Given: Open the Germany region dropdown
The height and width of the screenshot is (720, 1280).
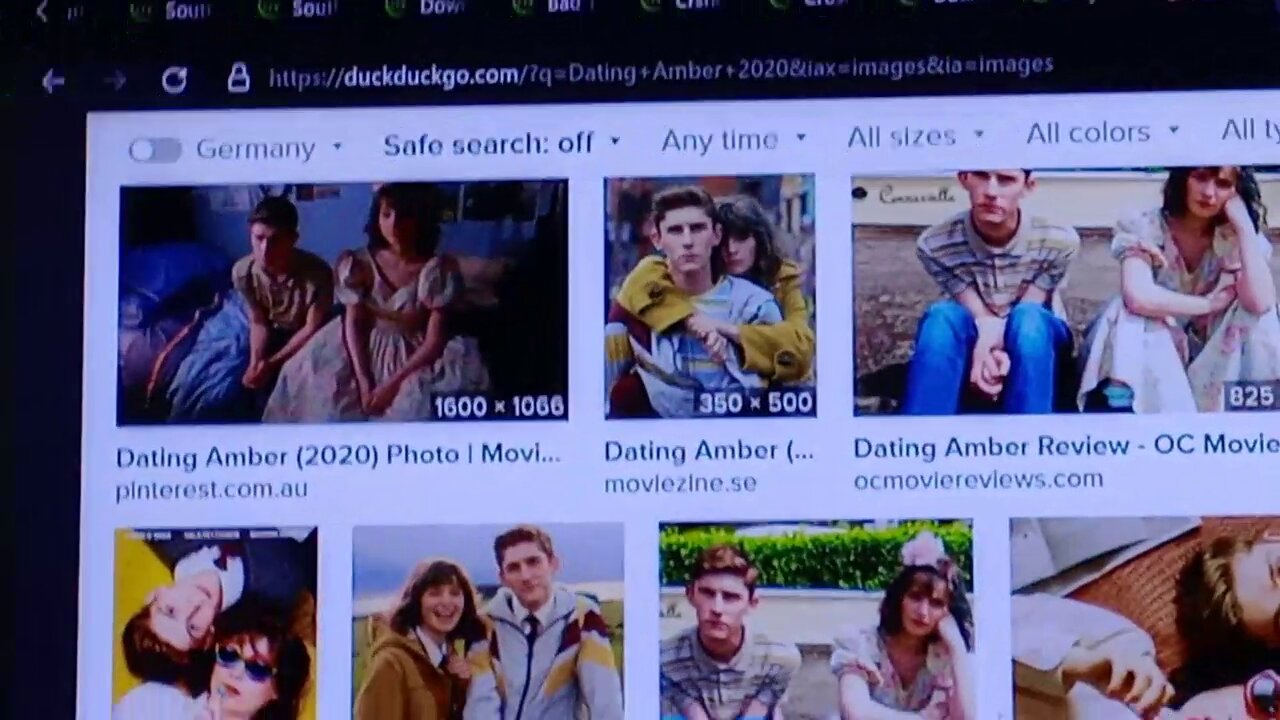Looking at the screenshot, I should coord(270,148).
